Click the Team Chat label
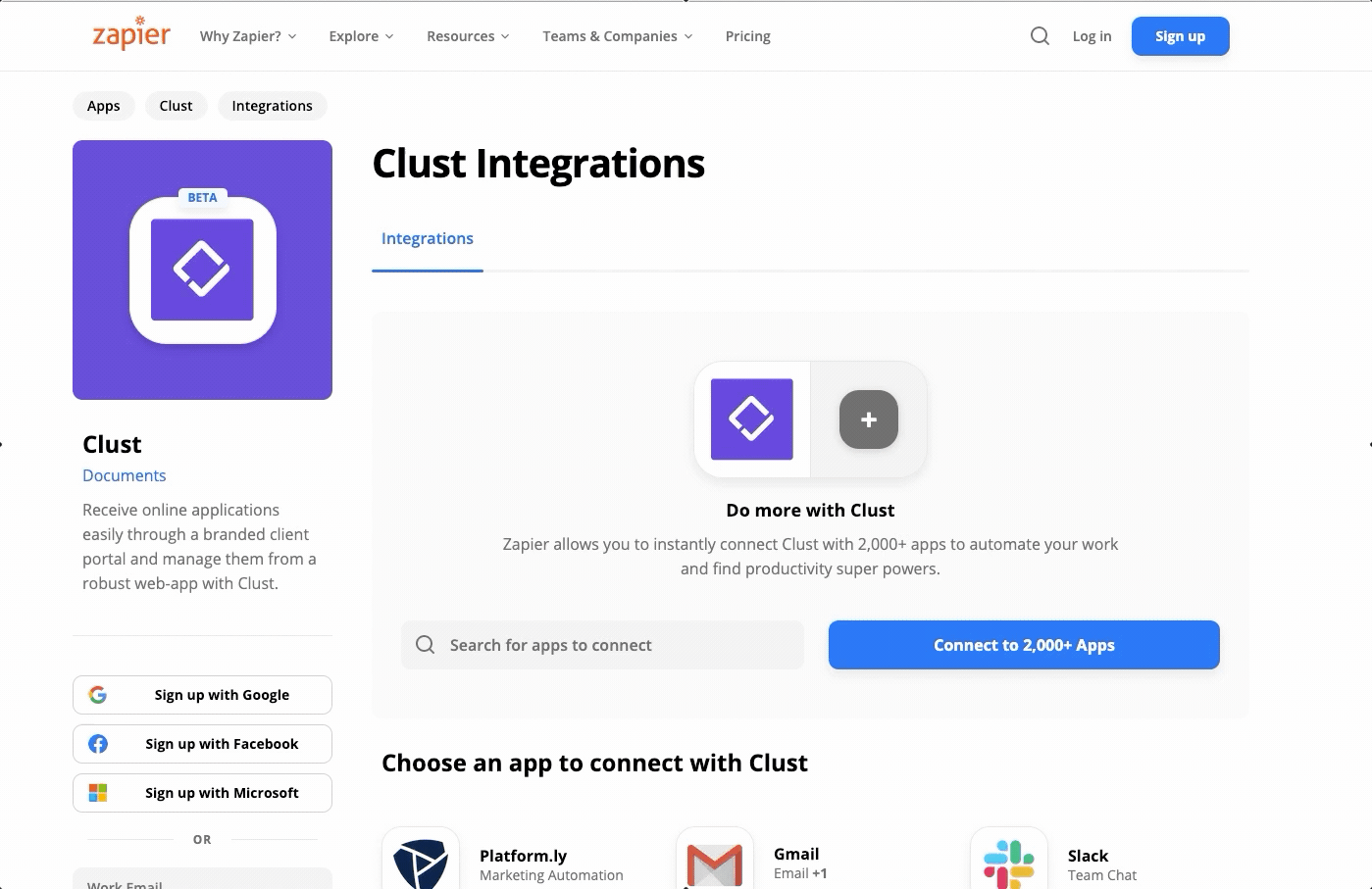This screenshot has height=889, width=1372. (x=1102, y=875)
